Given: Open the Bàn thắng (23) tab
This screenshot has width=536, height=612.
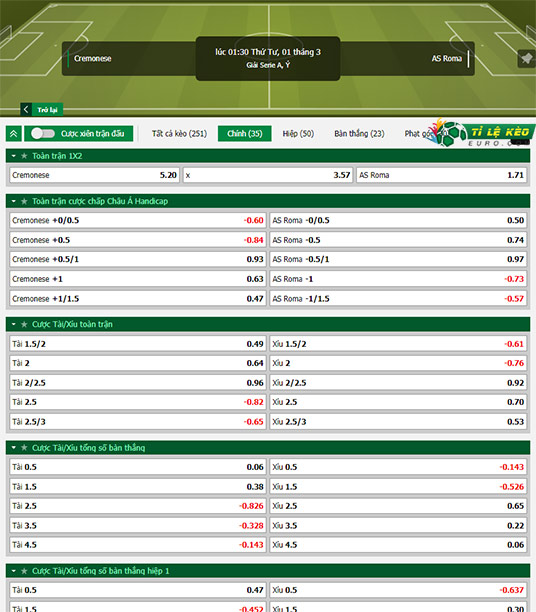Looking at the screenshot, I should coord(359,133).
